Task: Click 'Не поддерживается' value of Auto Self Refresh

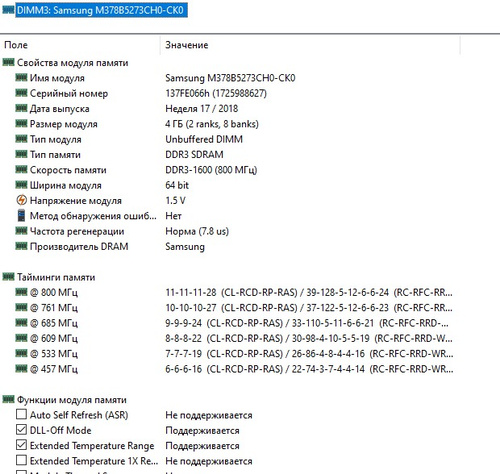Action: 209,415
